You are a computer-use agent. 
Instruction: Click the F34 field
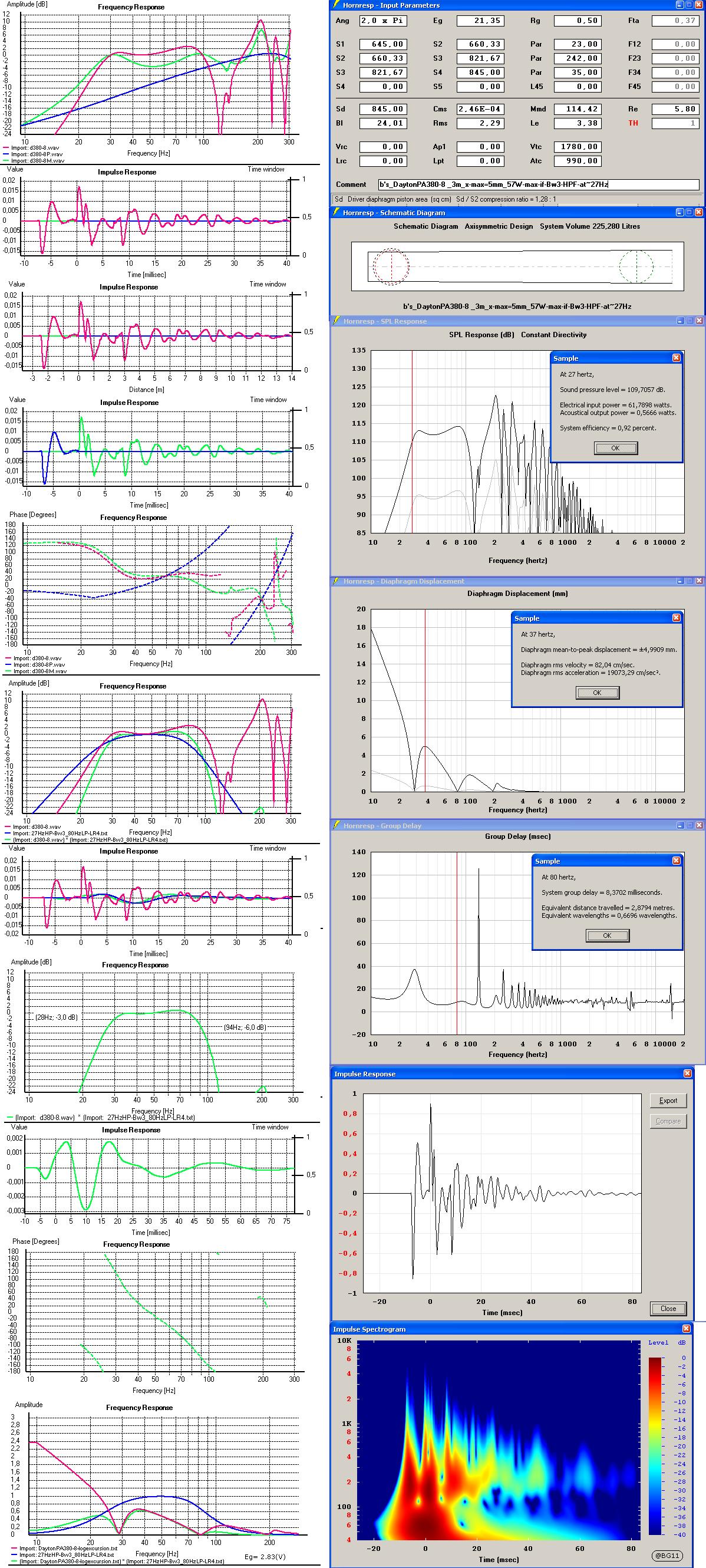[x=675, y=73]
